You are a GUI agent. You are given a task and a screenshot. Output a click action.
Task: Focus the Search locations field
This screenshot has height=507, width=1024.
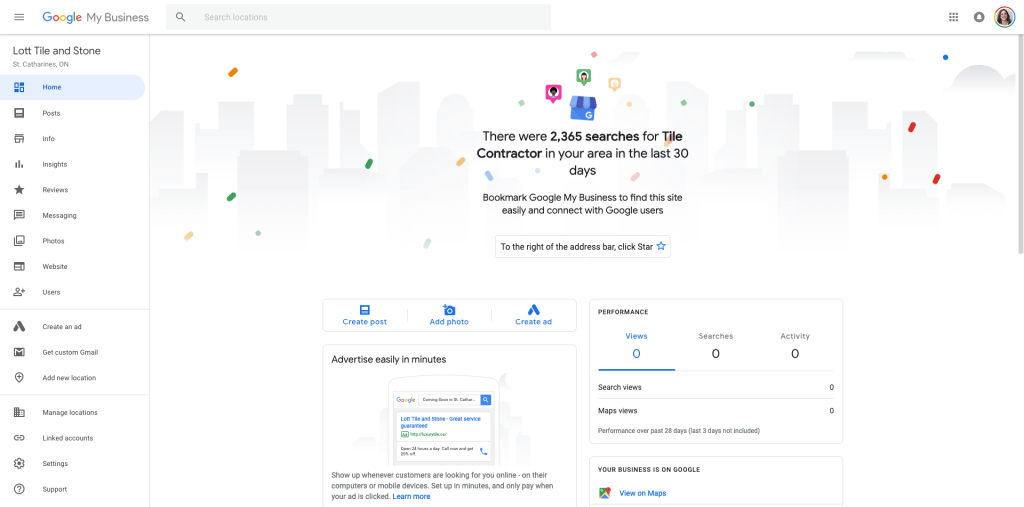358,17
